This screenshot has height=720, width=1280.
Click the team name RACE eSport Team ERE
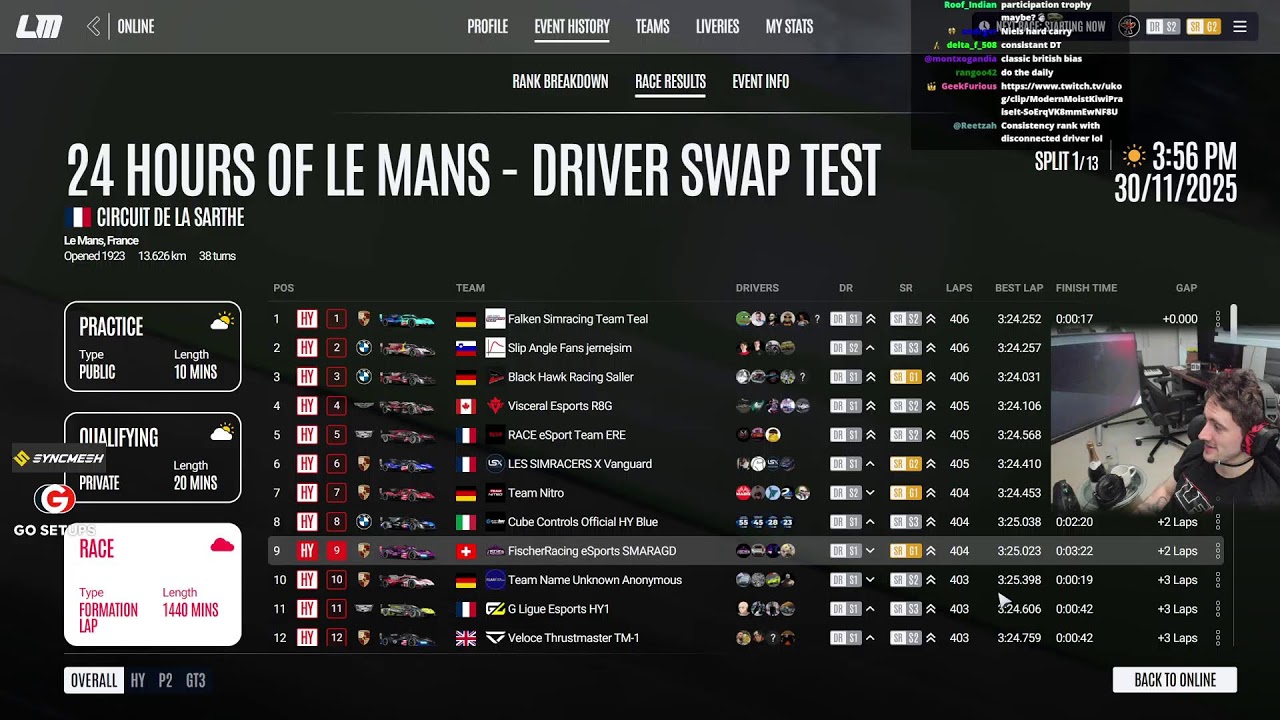point(567,435)
